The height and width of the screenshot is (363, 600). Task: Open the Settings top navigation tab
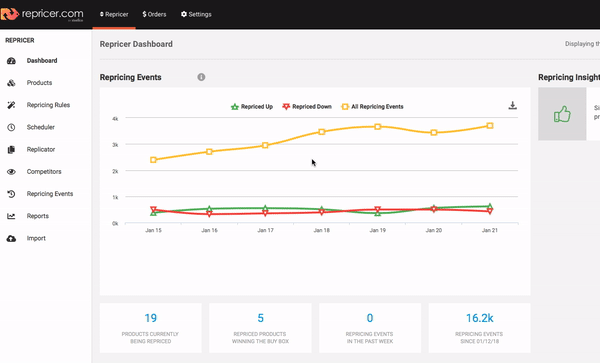coord(196,14)
